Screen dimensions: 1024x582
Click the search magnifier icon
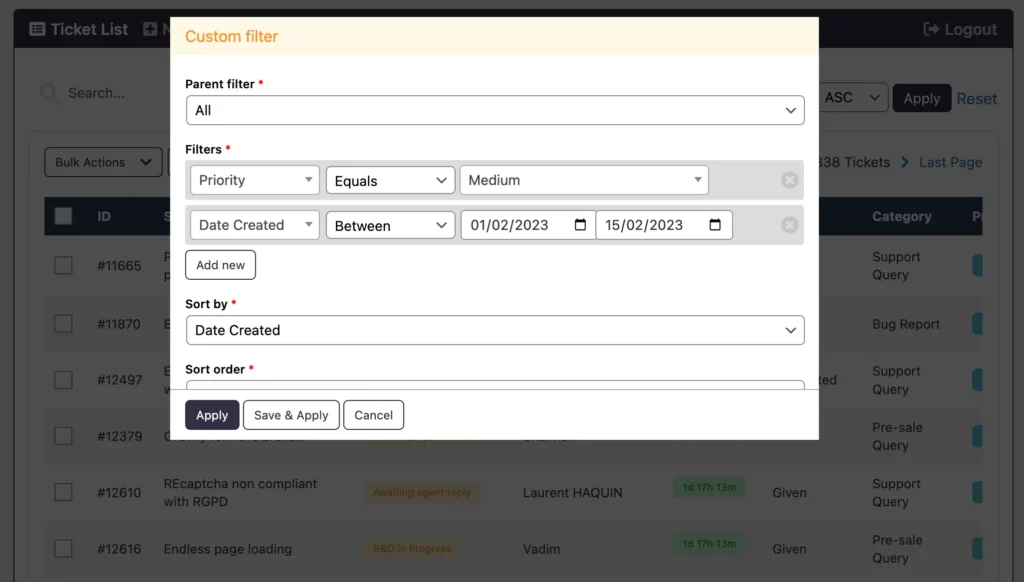pos(48,93)
